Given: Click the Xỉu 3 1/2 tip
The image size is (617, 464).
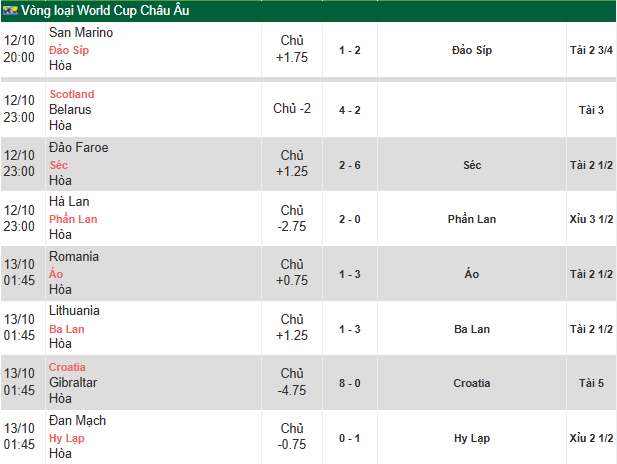Looking at the screenshot, I should [591, 219].
